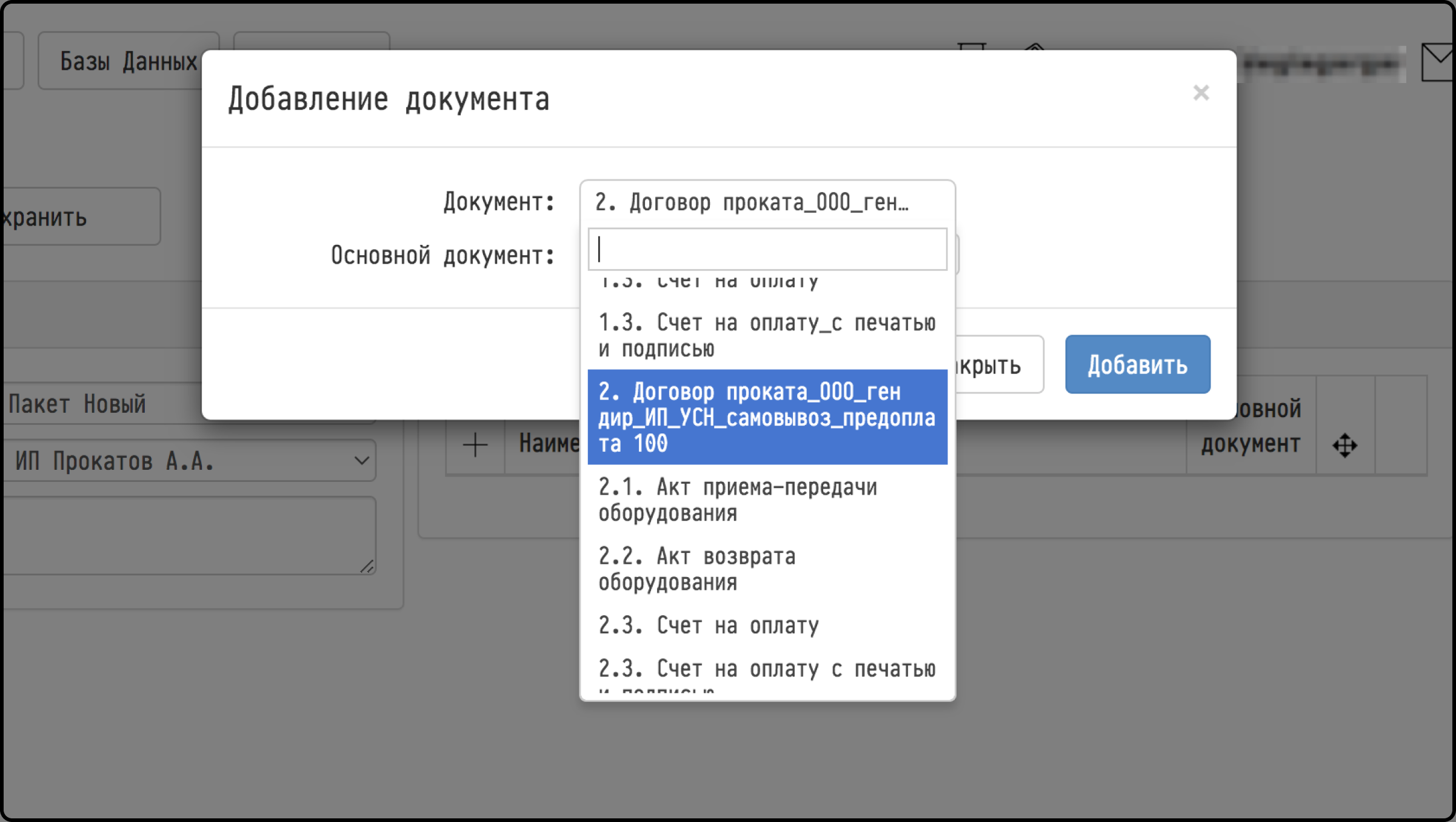Select 2.3. Счет на оплату option
1456x822 pixels.
(767, 625)
